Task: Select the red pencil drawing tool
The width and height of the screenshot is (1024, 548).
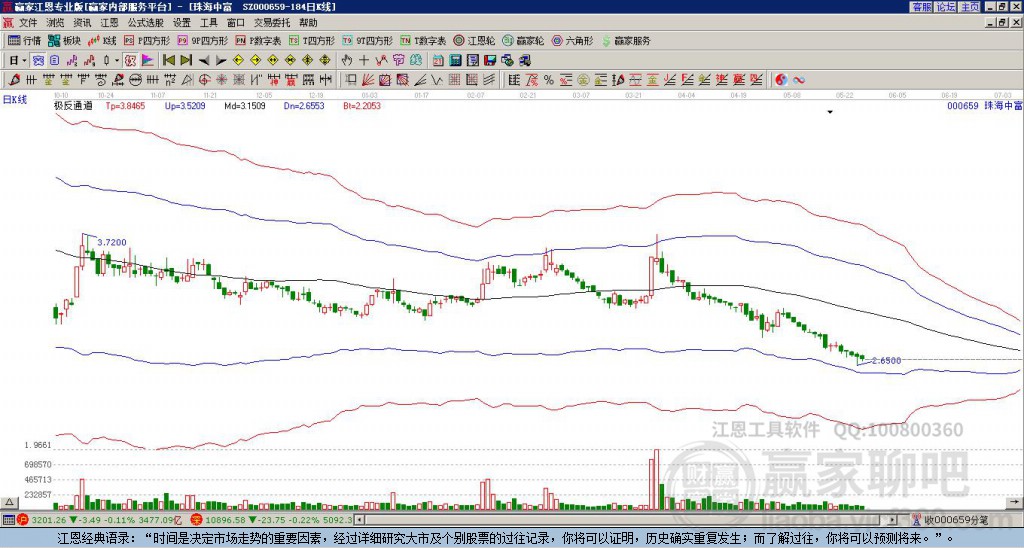Action: (x=13, y=80)
